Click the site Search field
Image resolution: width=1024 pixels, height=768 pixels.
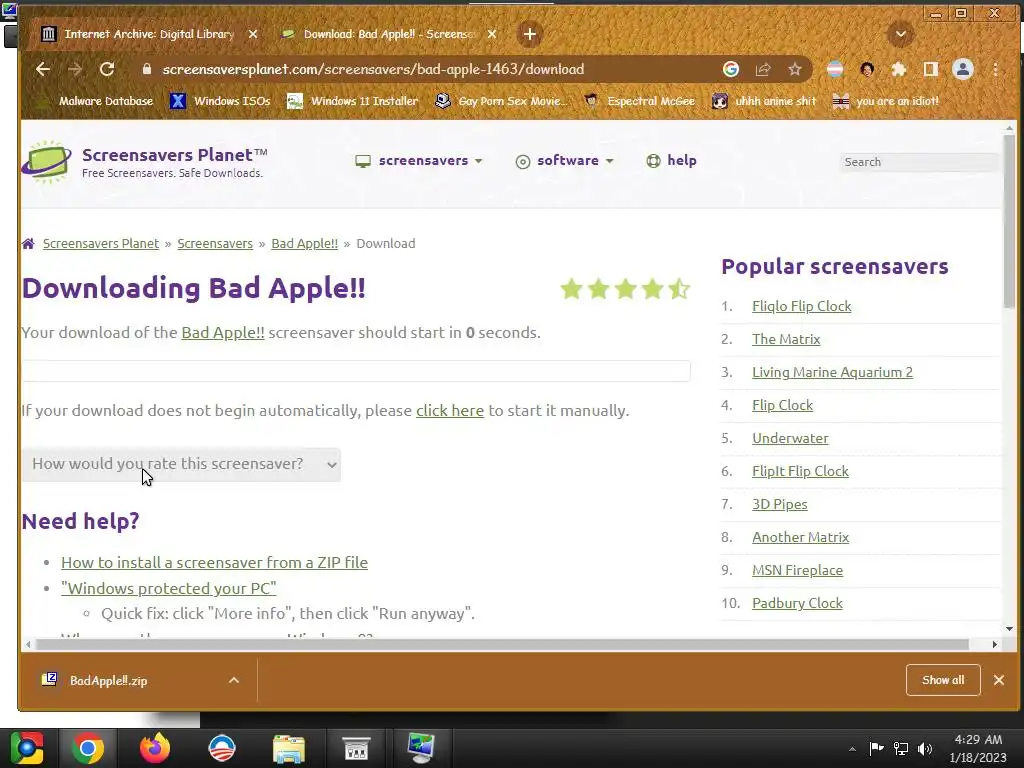918,162
